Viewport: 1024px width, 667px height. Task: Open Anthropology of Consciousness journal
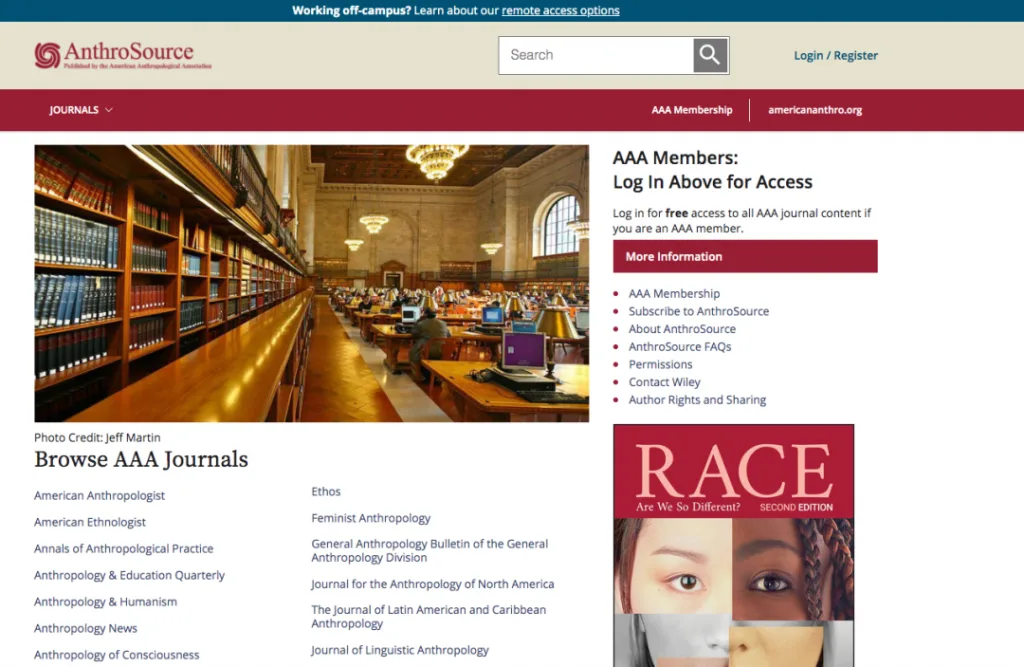point(116,655)
